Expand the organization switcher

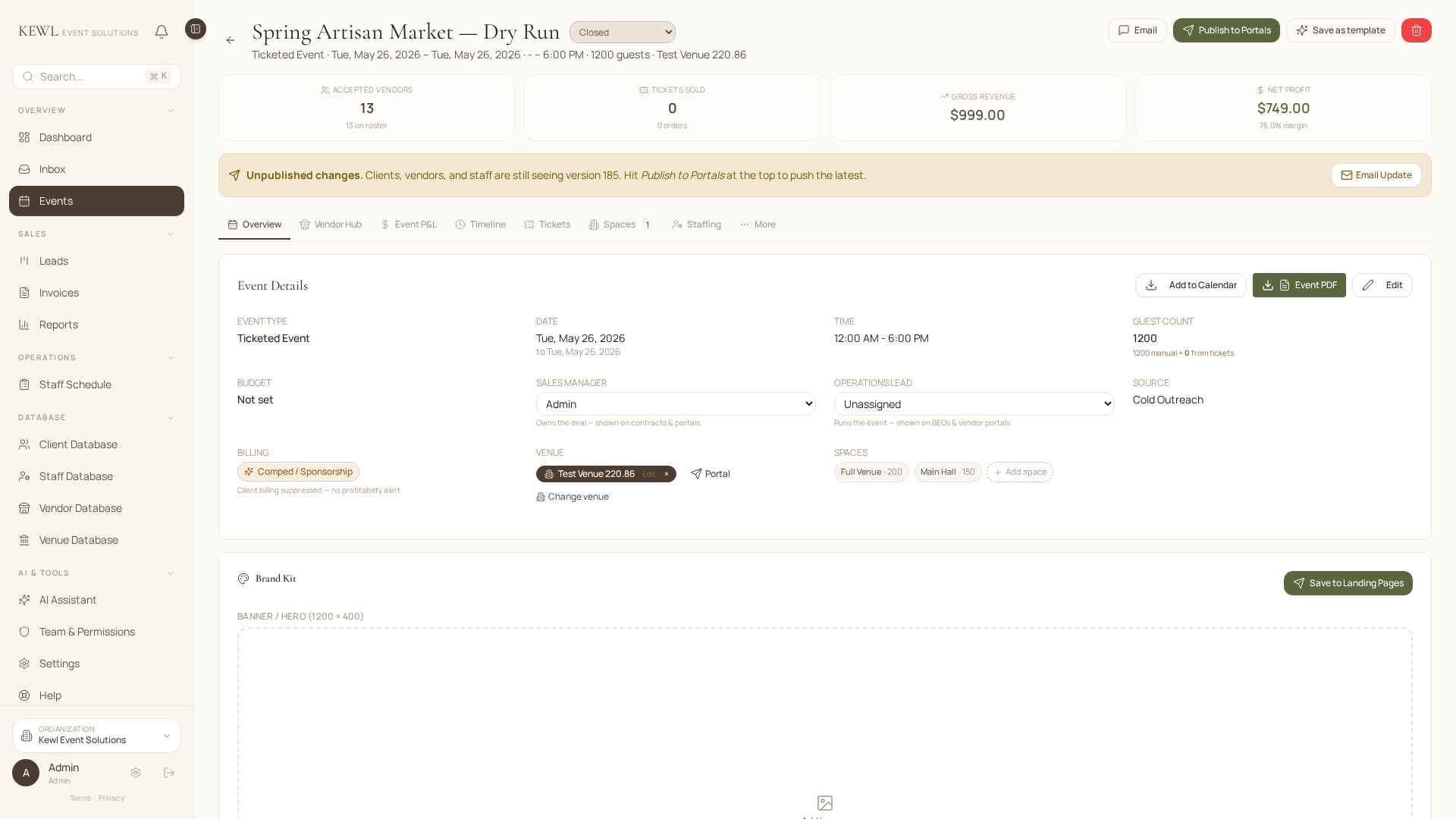(x=96, y=736)
